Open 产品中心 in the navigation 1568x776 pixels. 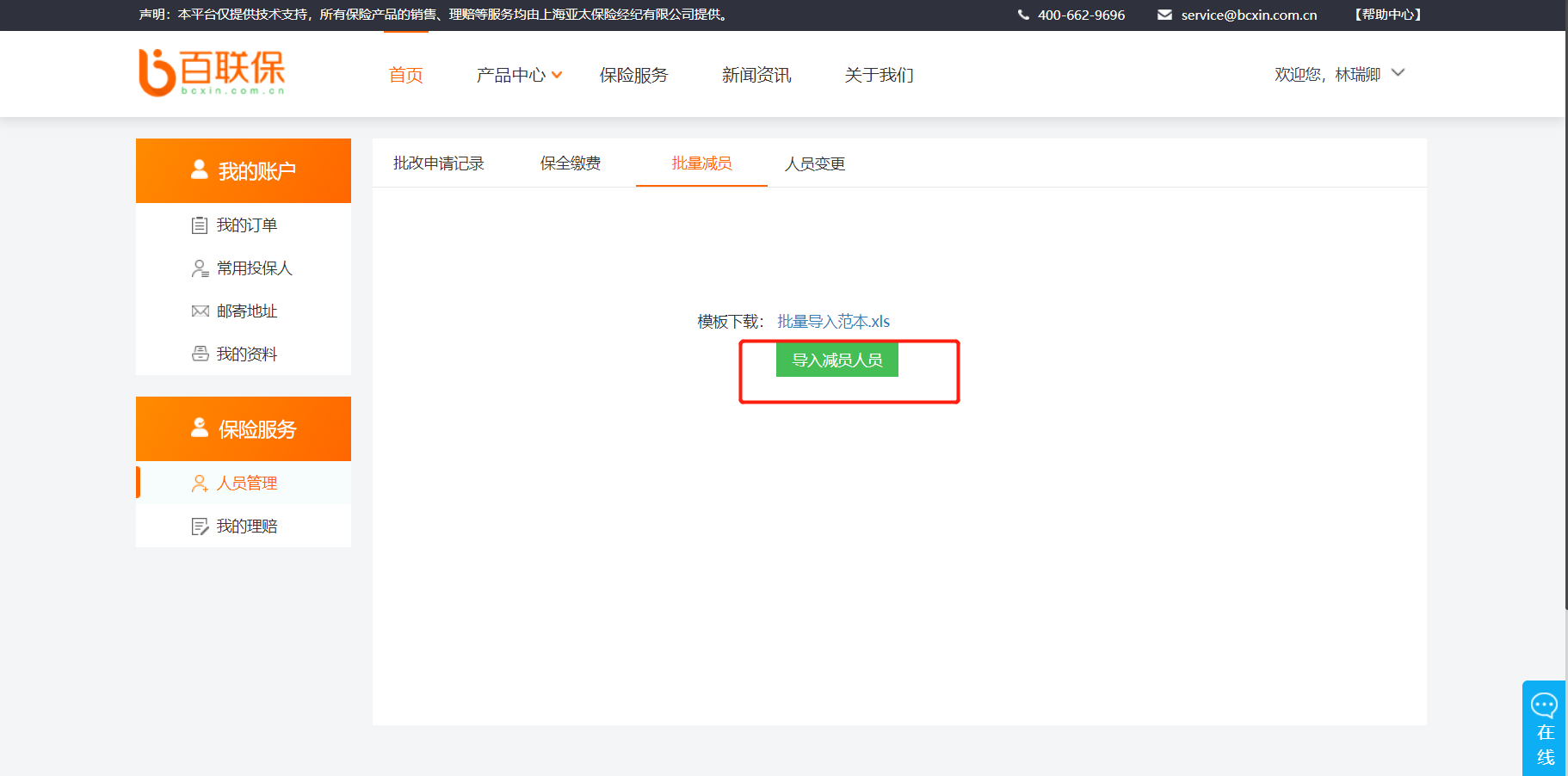(x=511, y=76)
